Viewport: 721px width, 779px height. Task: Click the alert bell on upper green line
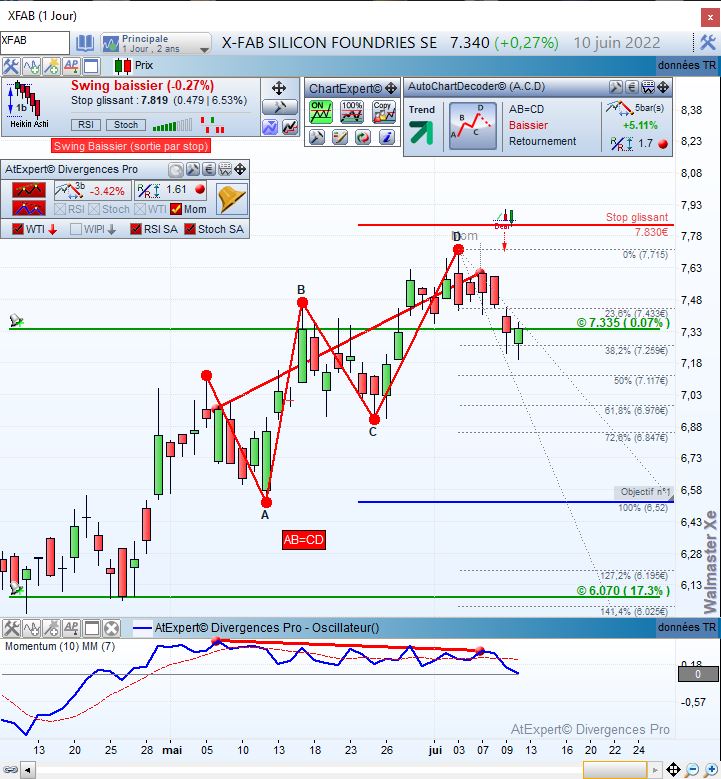click(16, 320)
